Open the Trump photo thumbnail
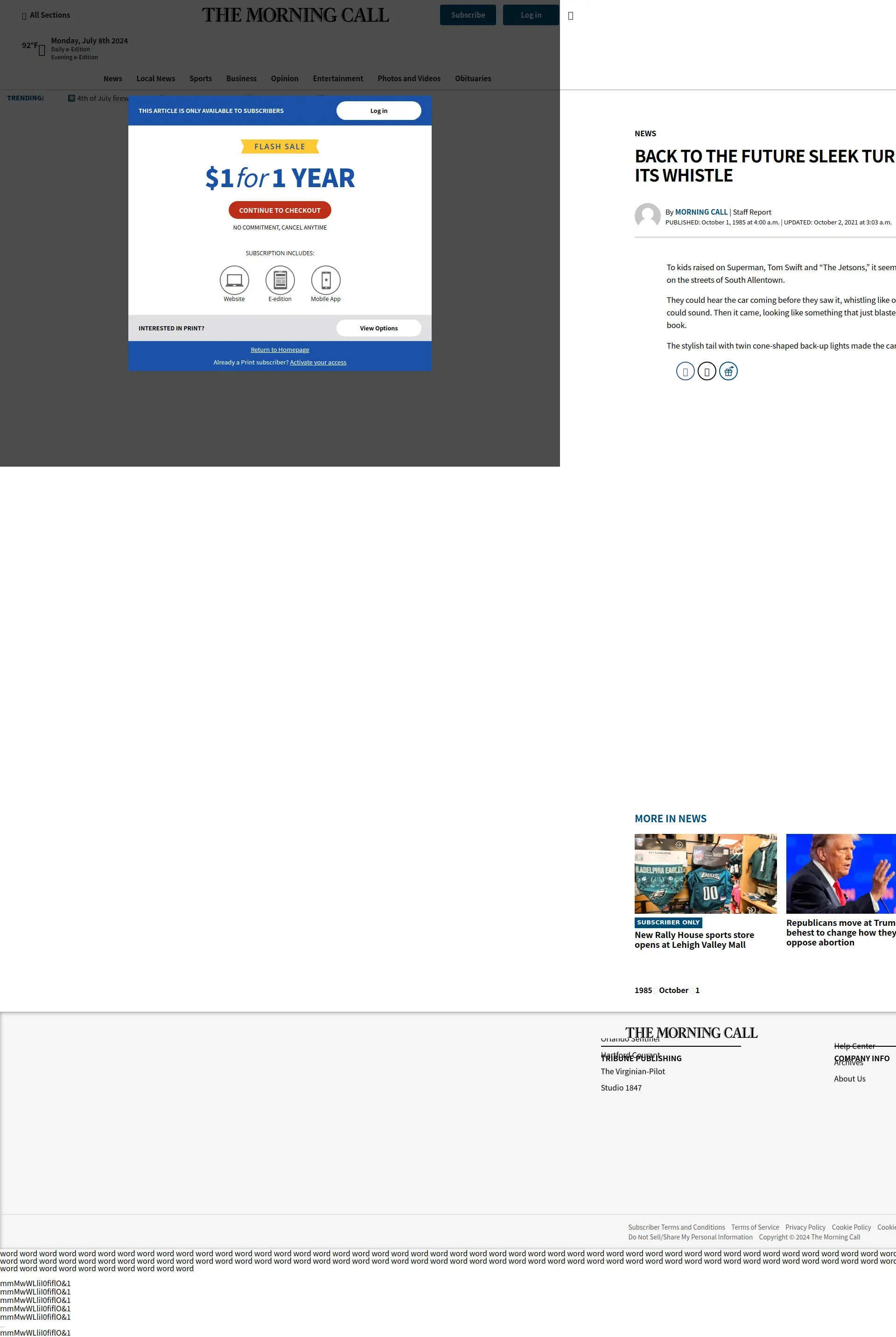Screen dimensions: 896x1337 point(841,874)
